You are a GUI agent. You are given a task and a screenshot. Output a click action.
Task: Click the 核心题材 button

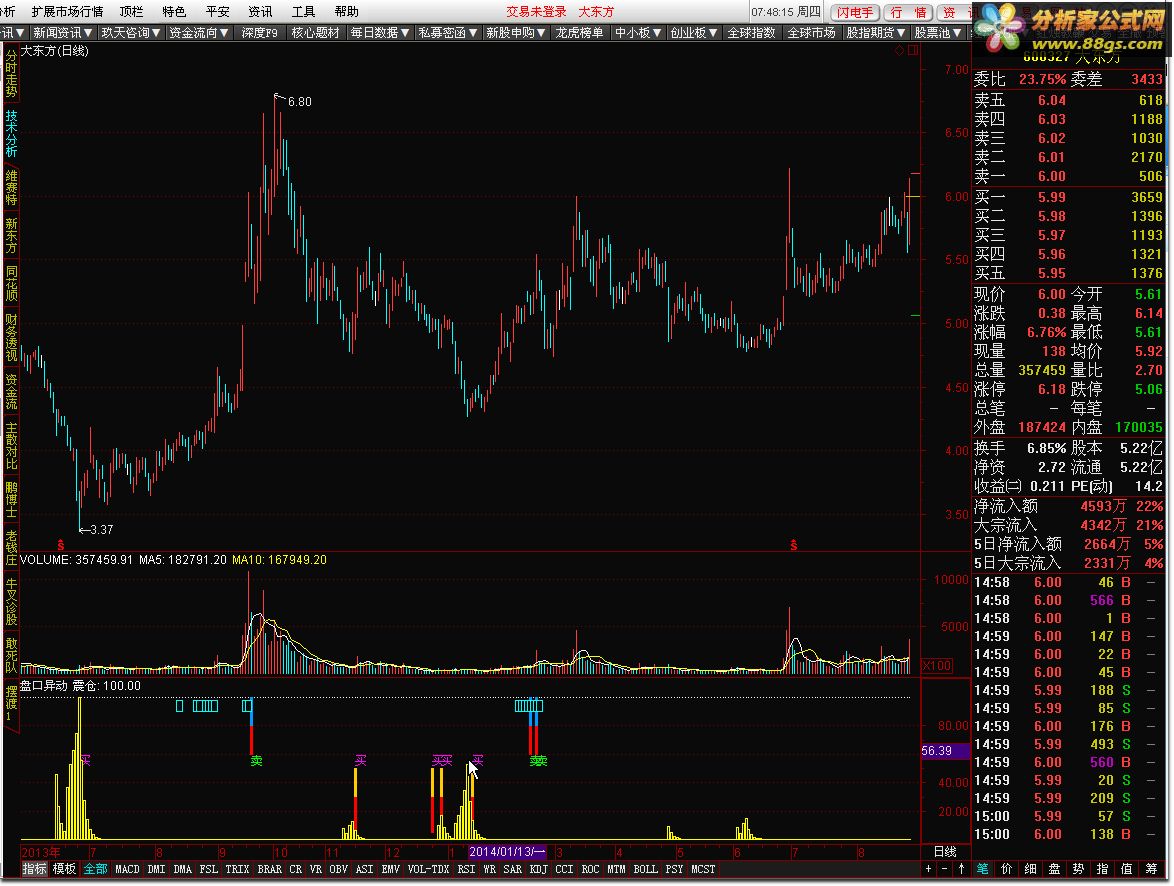315,32
